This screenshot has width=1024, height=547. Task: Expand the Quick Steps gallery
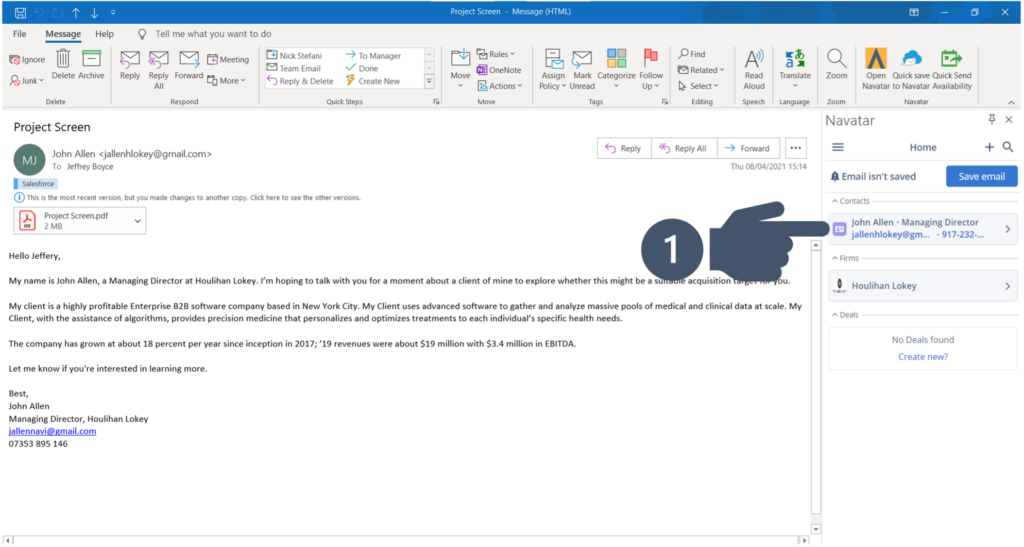[x=429, y=82]
